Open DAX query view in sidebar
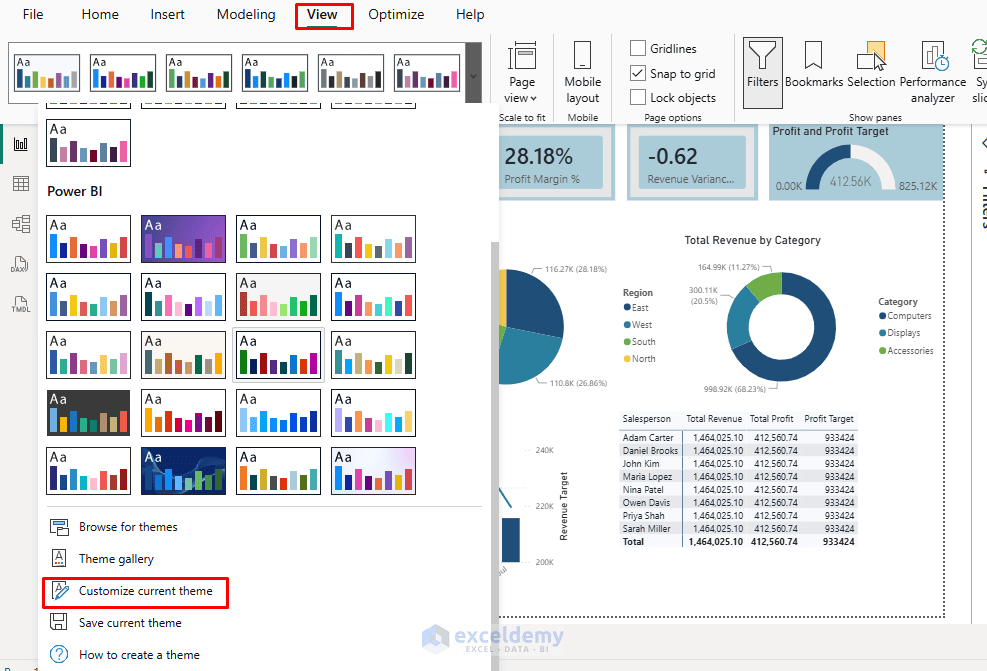987x671 pixels. point(20,264)
